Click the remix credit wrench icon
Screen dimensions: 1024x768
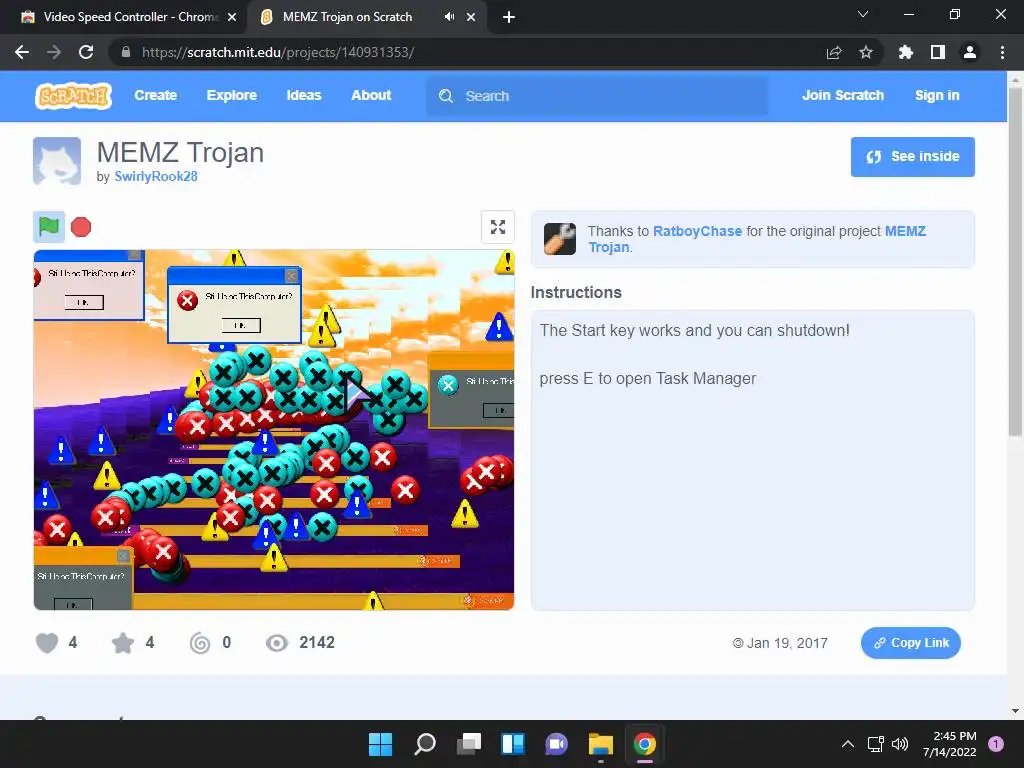[x=560, y=238]
